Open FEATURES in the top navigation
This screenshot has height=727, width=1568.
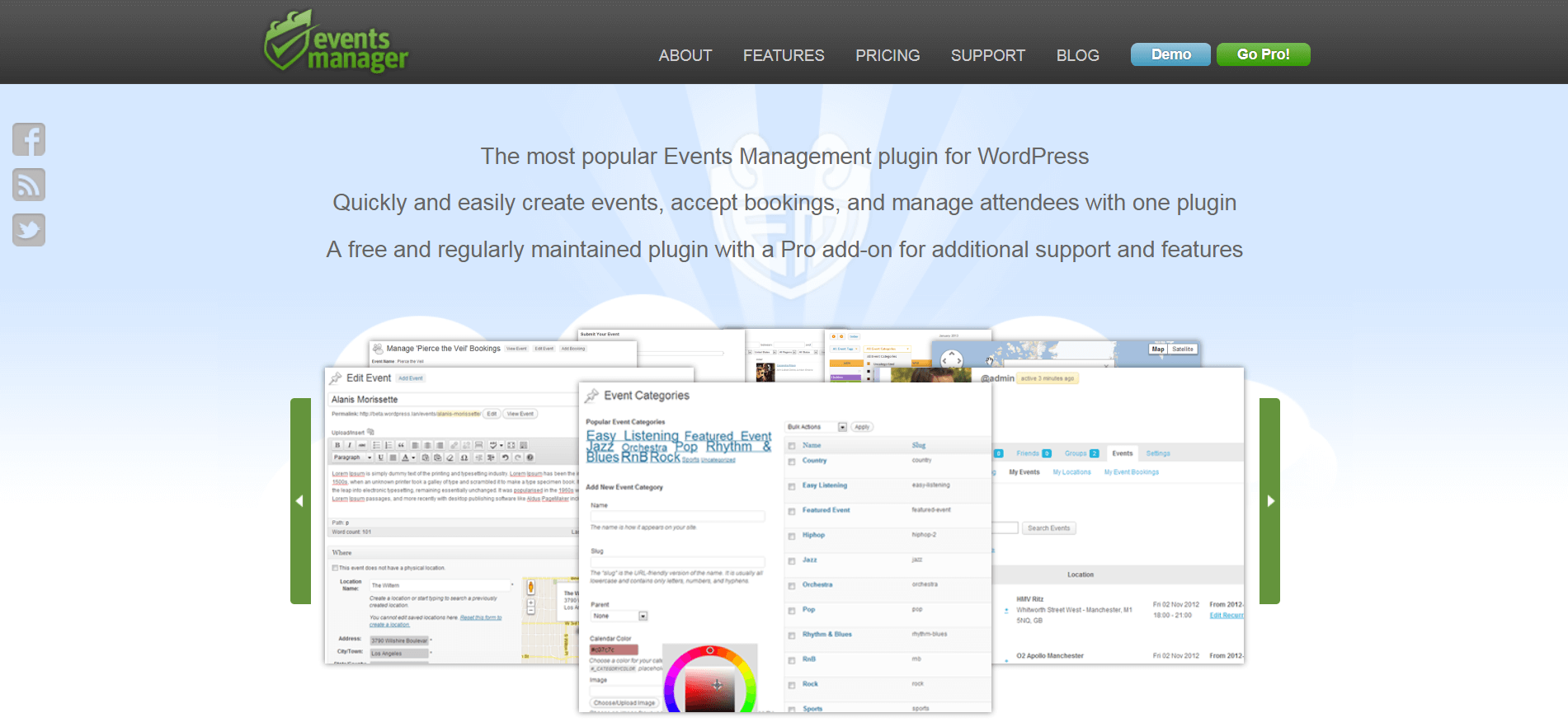784,55
